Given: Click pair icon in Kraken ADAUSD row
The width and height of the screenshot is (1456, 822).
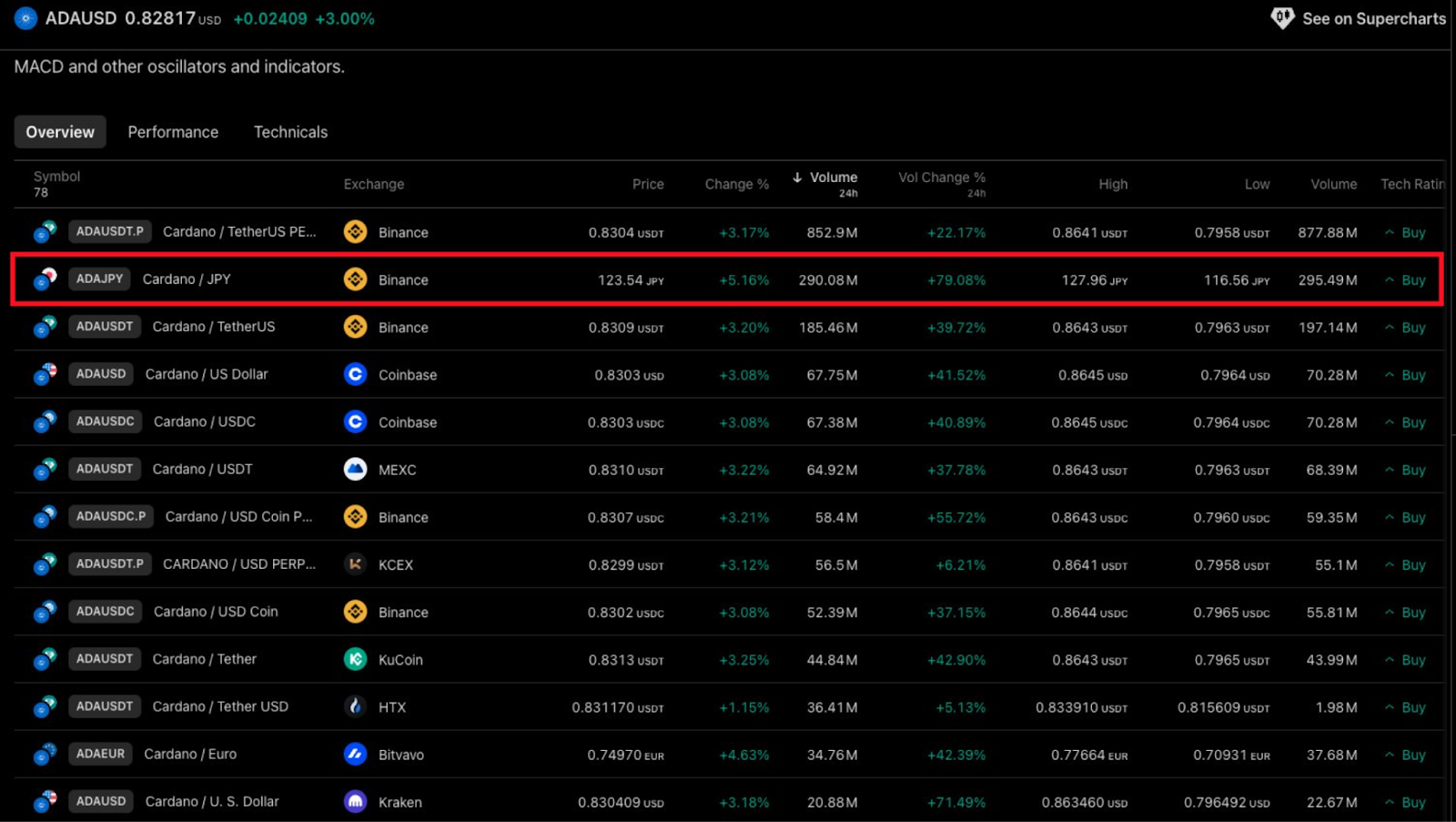Looking at the screenshot, I should [45, 801].
